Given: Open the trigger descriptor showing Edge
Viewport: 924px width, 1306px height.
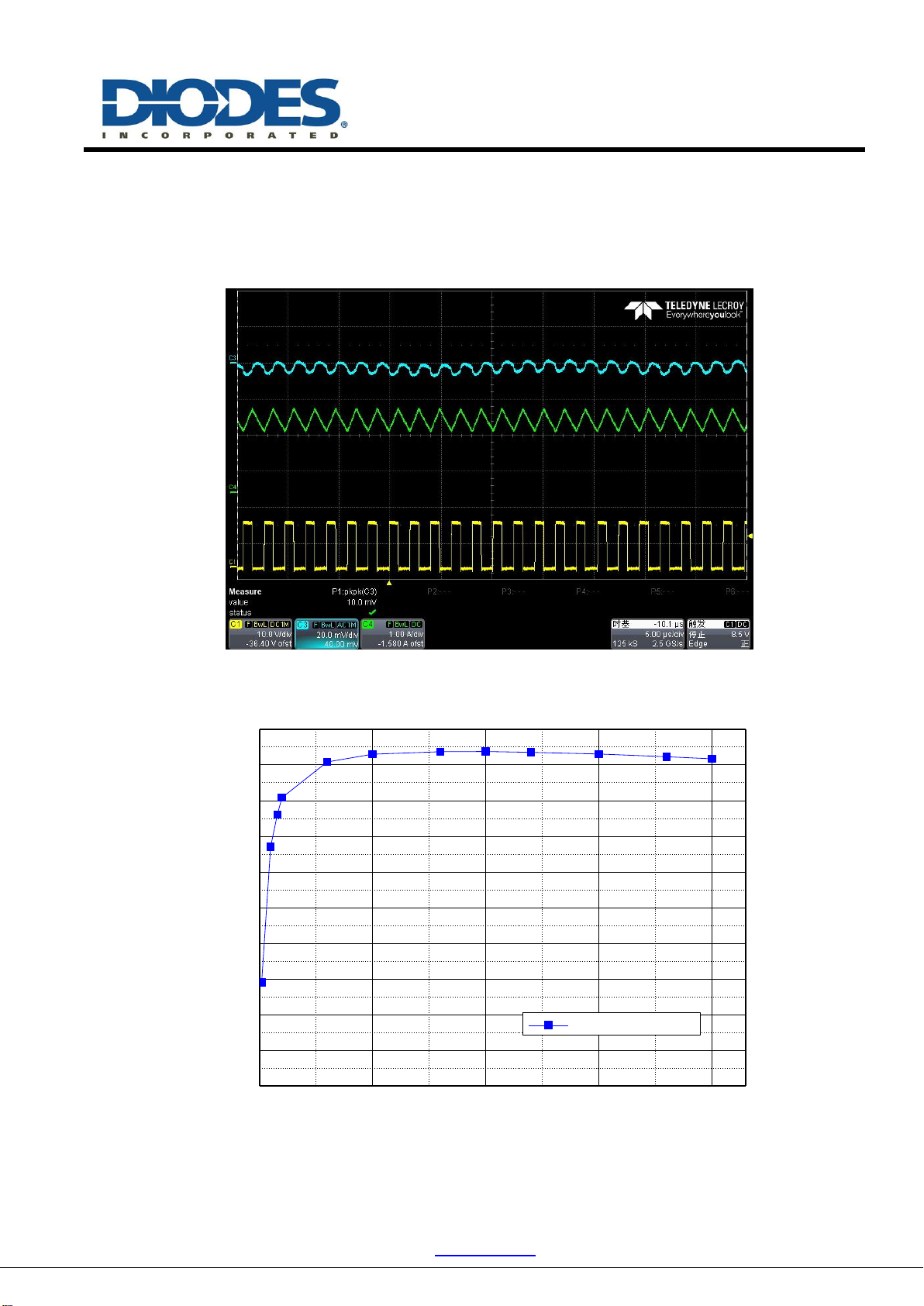Looking at the screenshot, I should (719, 634).
